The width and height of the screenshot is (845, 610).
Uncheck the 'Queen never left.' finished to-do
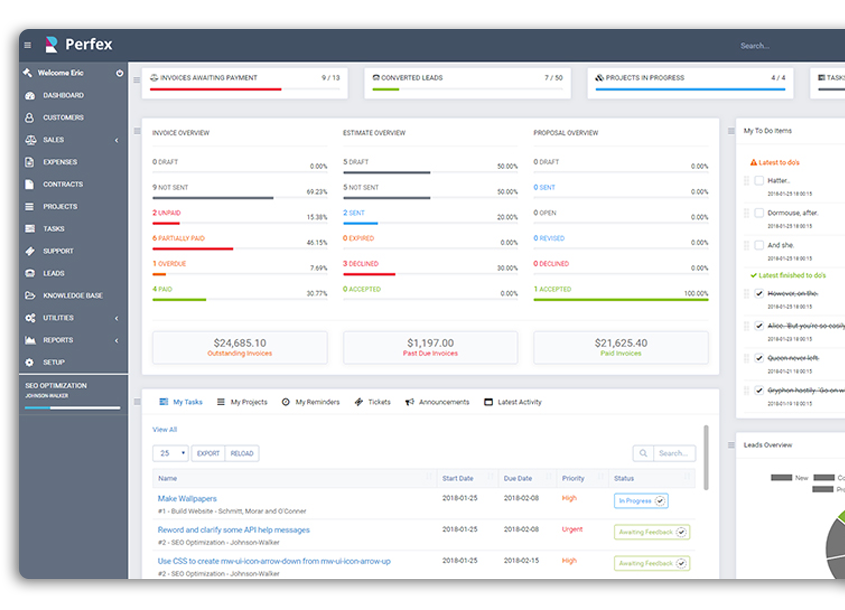(759, 358)
